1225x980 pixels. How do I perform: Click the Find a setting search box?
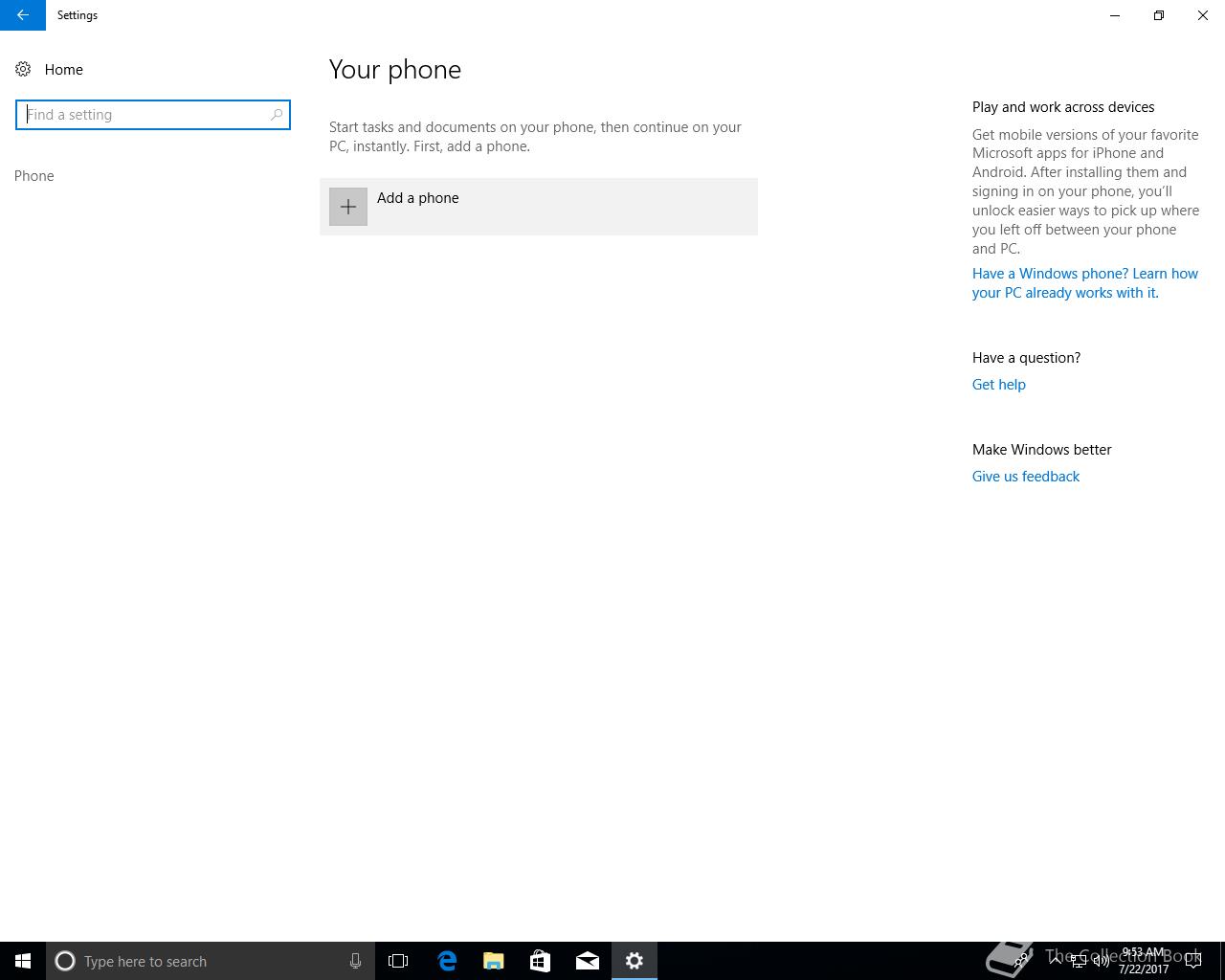[153, 115]
